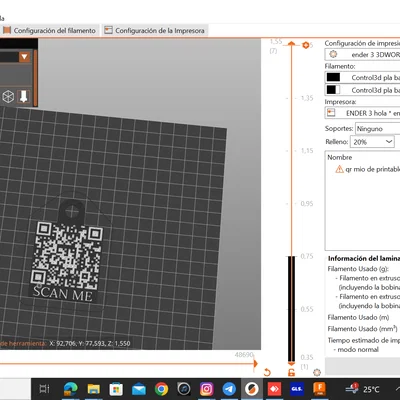Click the printer preset icon beside ENDER 3
Image resolution: width=400 pixels, height=400 pixels.
point(331,113)
